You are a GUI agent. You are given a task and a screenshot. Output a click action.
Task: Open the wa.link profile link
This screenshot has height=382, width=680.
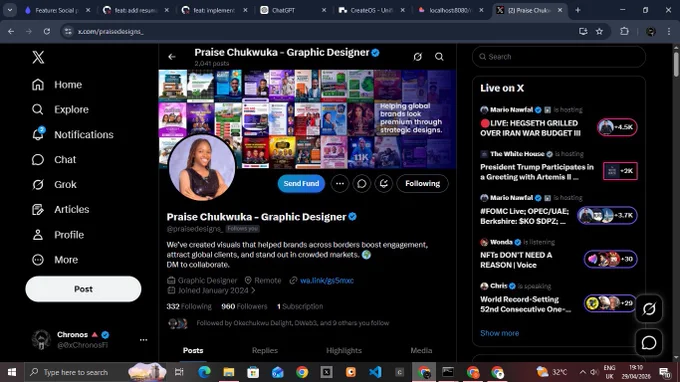(x=327, y=281)
